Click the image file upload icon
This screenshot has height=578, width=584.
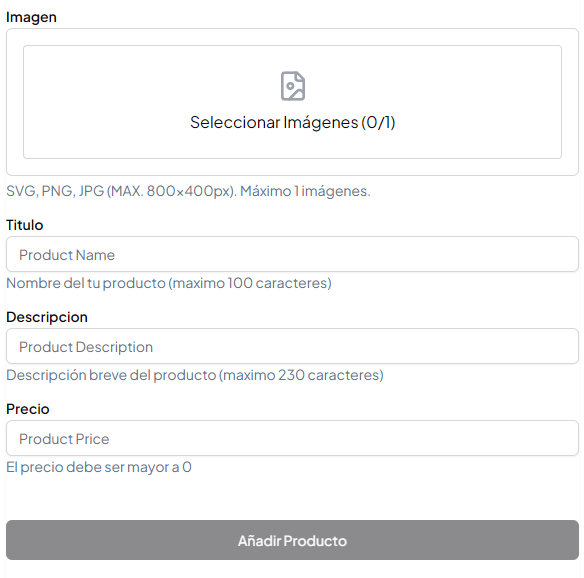click(x=292, y=86)
